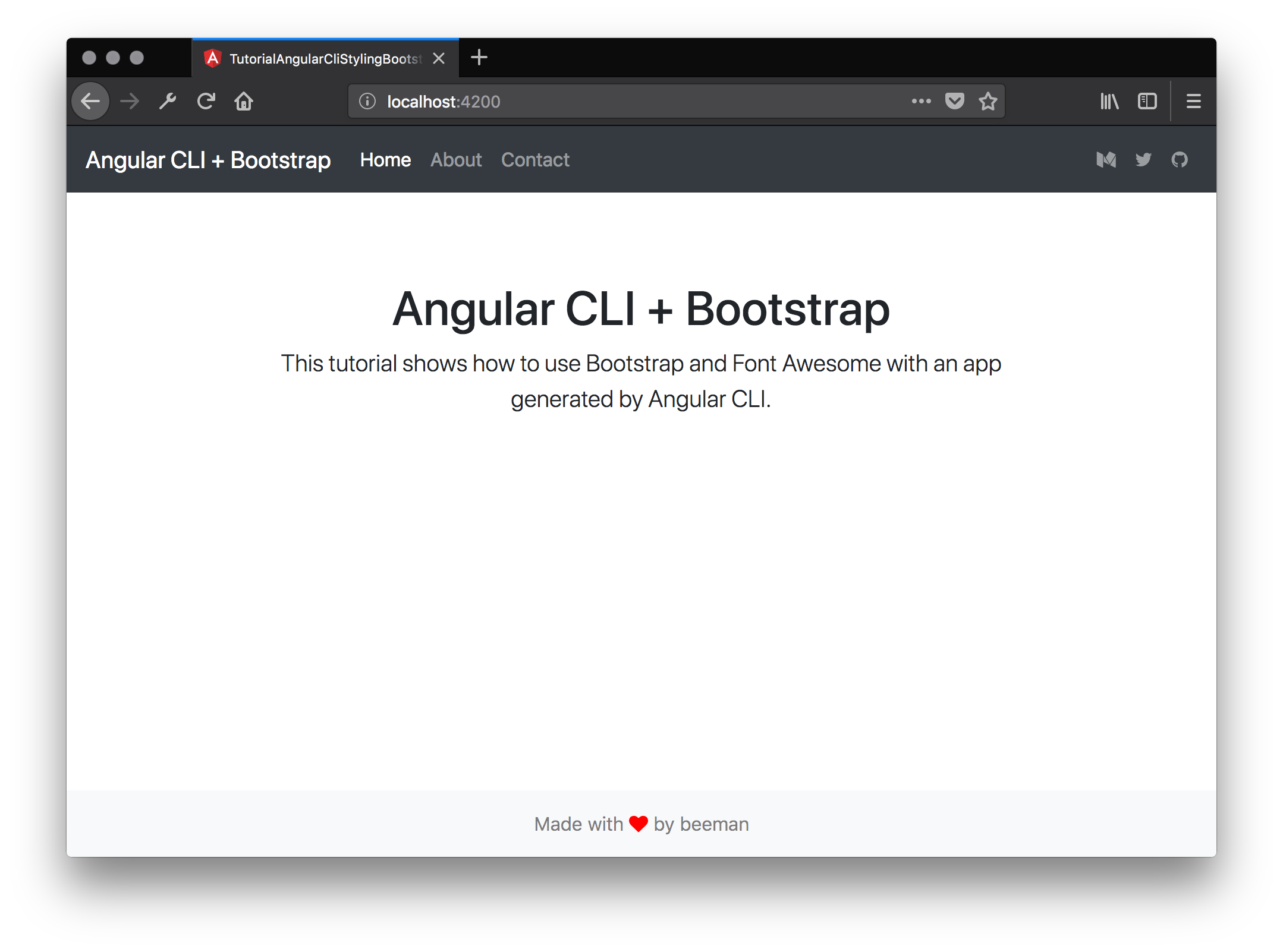Click the Contact nav link
Screen dimensions: 1283x952
(536, 159)
